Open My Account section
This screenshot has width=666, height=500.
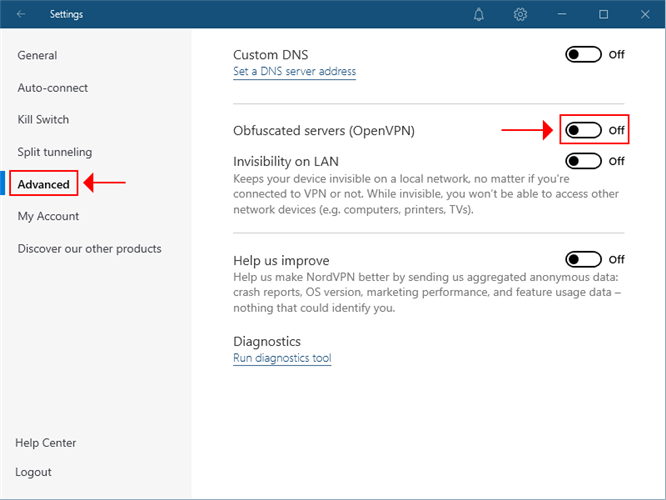point(48,216)
